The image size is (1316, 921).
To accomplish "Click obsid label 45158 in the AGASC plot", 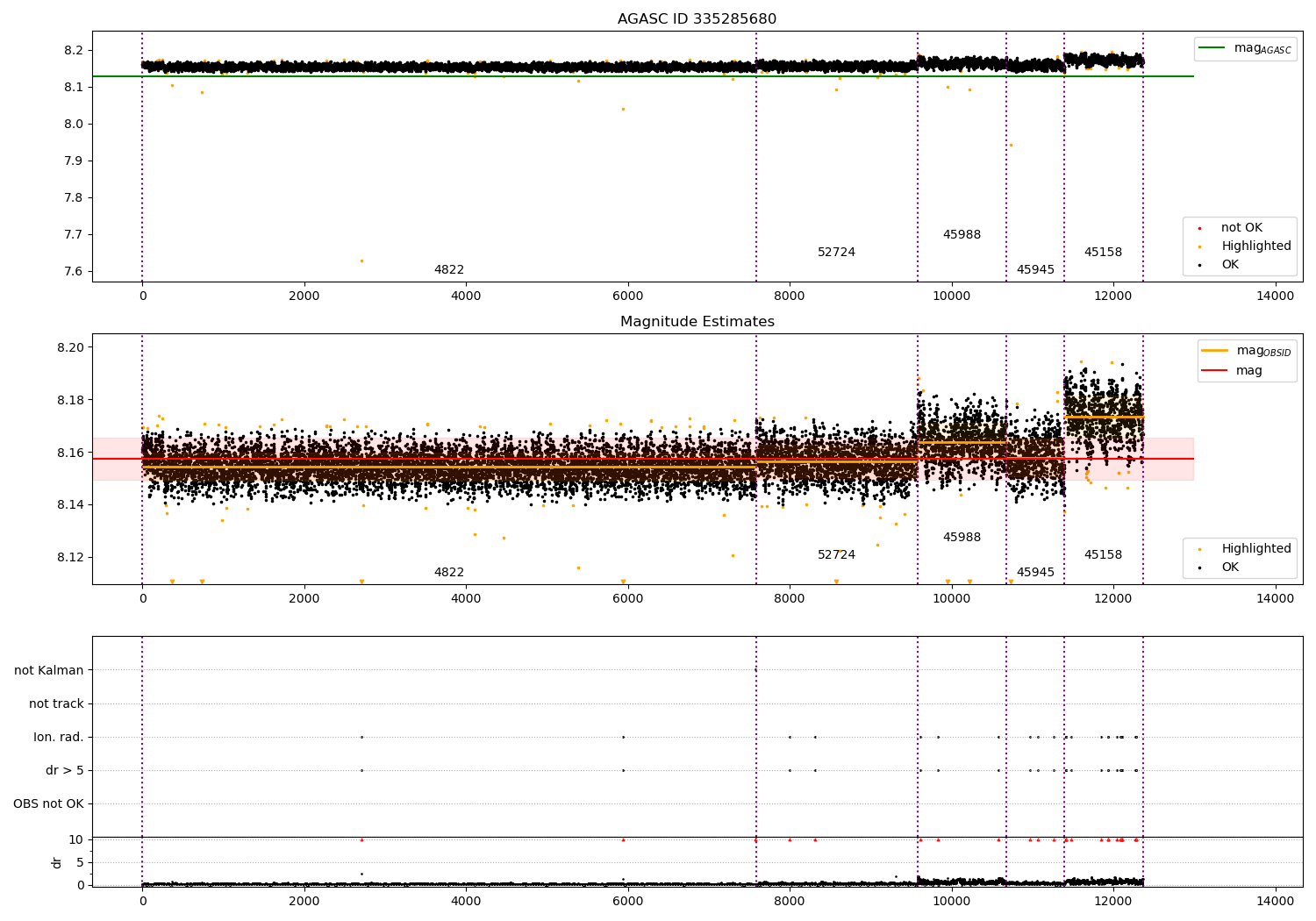I will tap(1103, 253).
